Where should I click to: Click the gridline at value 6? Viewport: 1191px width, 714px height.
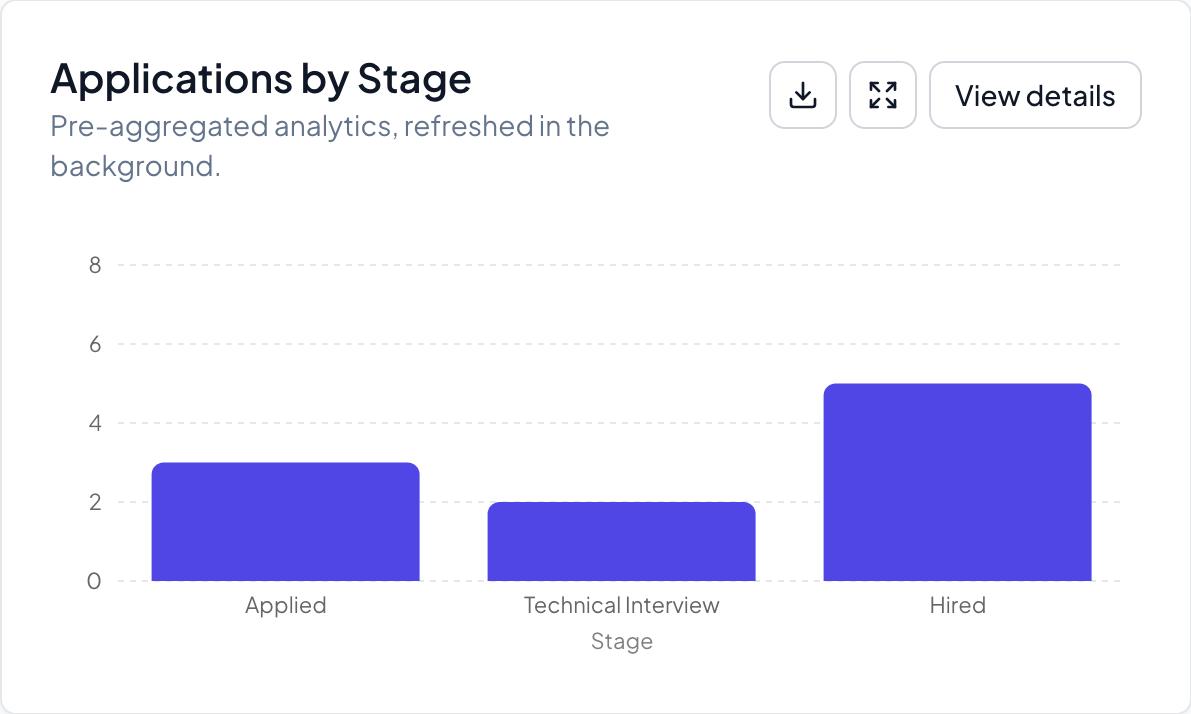(x=620, y=344)
